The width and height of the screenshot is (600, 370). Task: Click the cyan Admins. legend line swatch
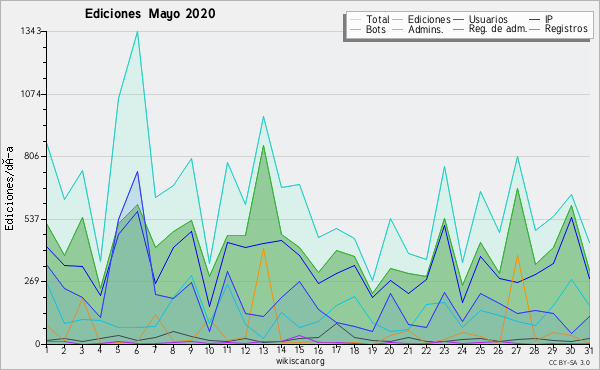[x=398, y=29]
